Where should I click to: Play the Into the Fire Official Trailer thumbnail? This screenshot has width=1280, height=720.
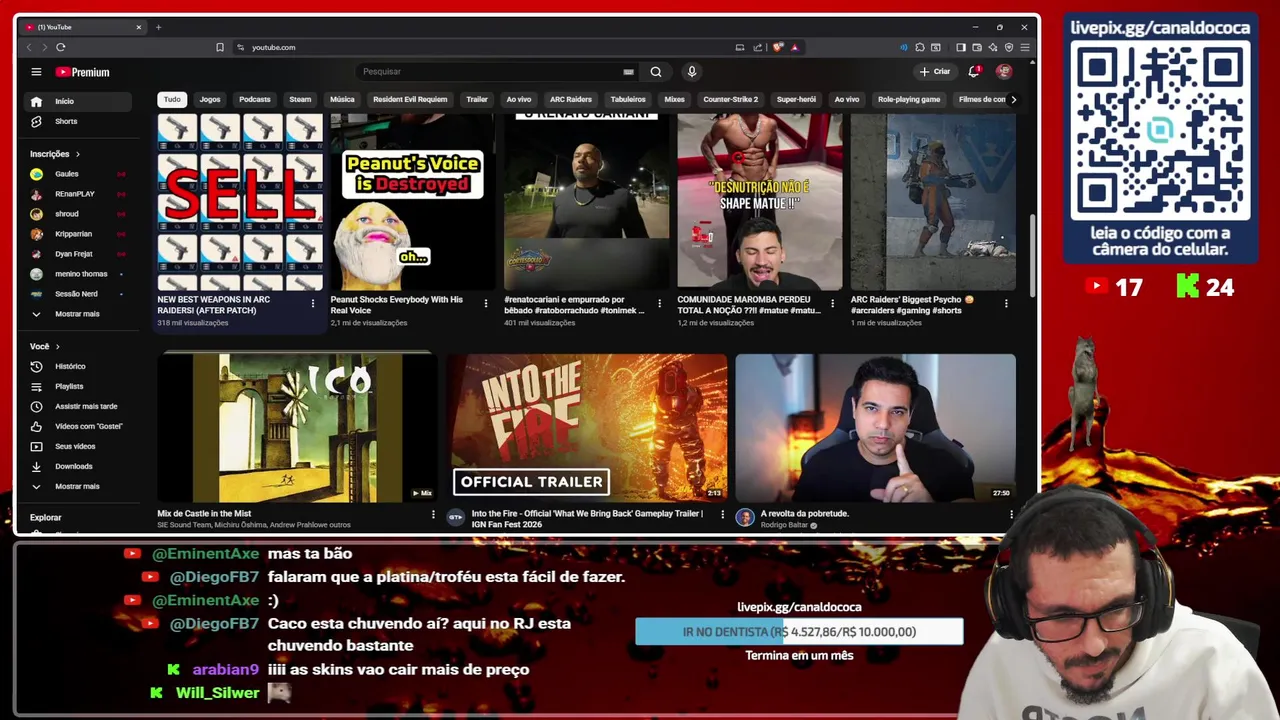[x=587, y=427]
